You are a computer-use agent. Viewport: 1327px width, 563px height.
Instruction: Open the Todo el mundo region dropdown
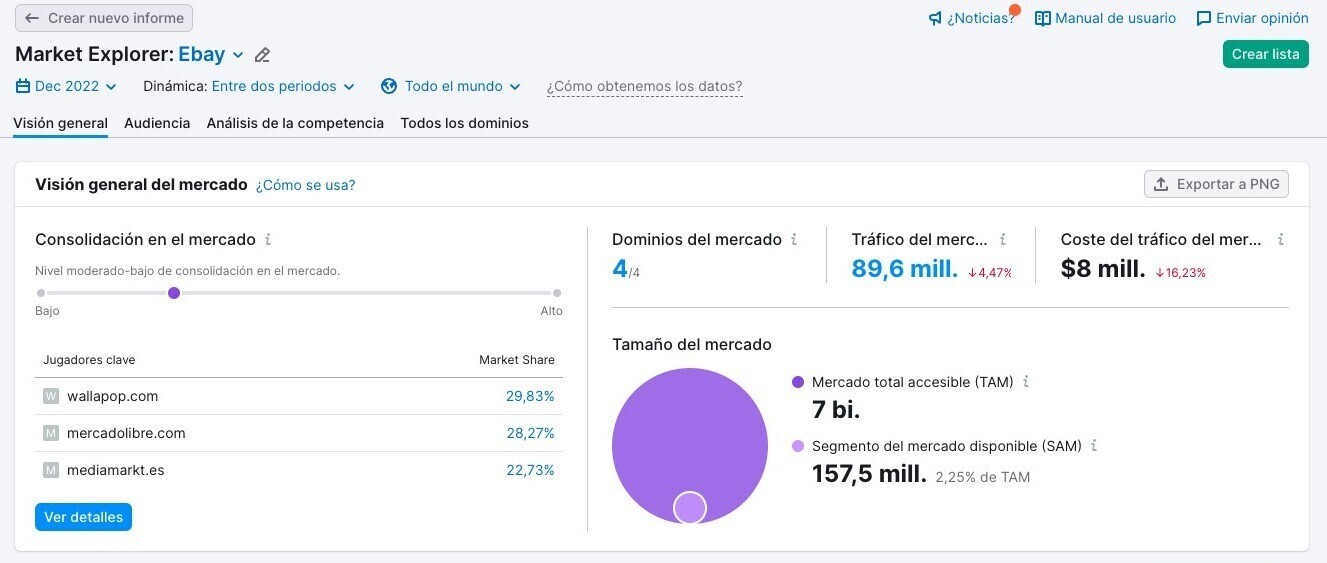coord(452,86)
